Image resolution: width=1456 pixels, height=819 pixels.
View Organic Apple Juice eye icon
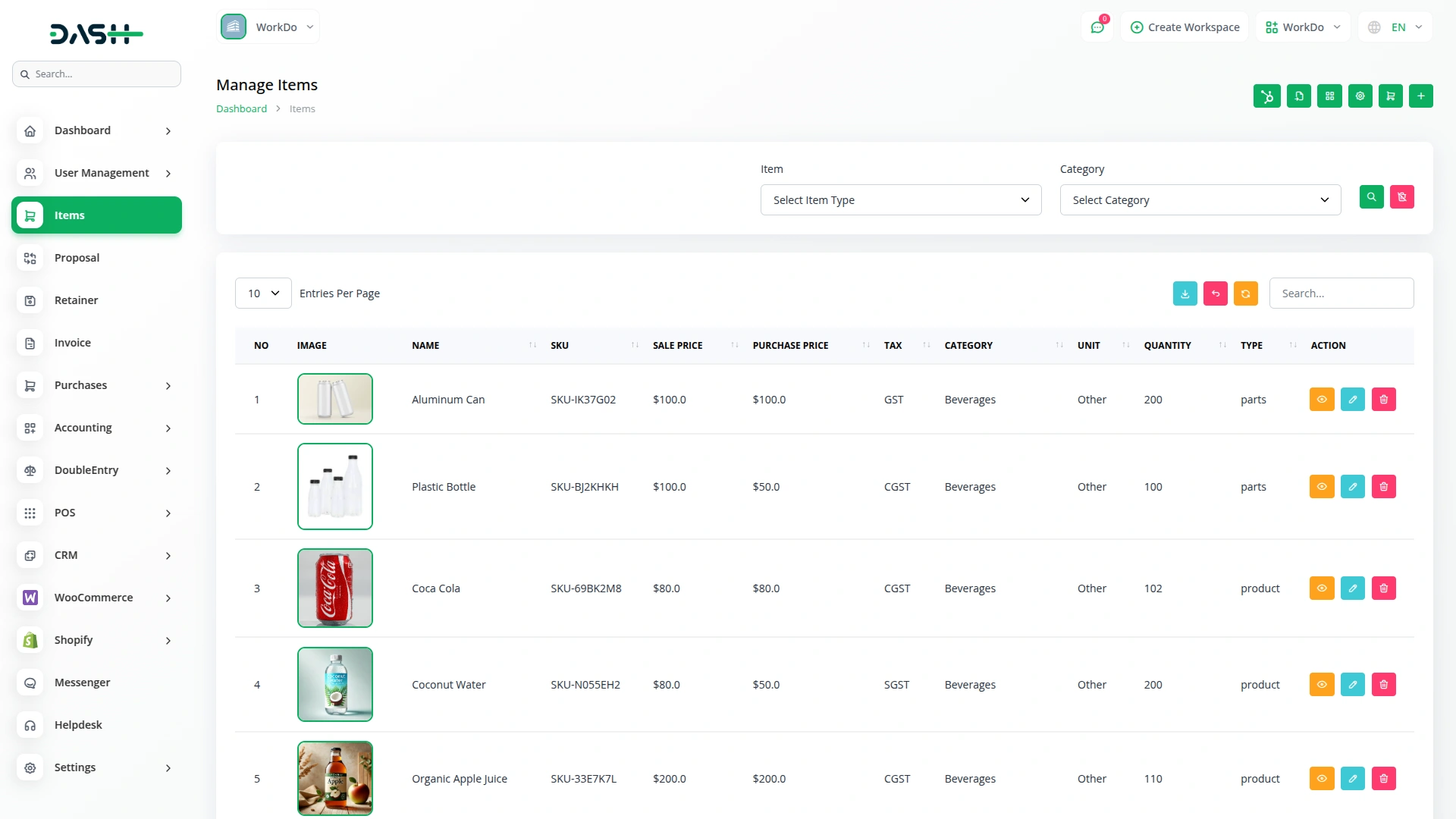tap(1321, 779)
